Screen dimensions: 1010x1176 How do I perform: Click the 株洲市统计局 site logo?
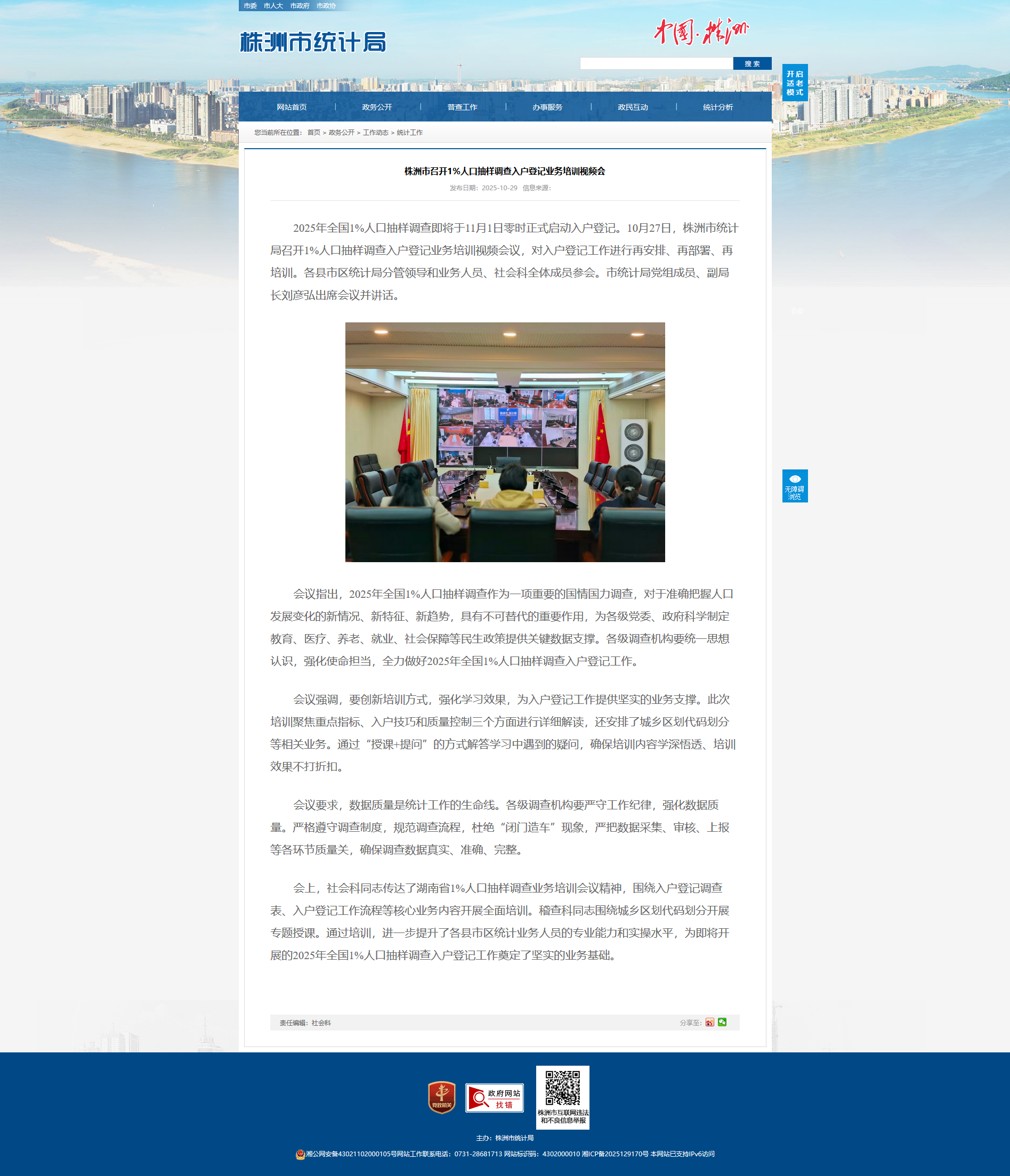coord(313,42)
